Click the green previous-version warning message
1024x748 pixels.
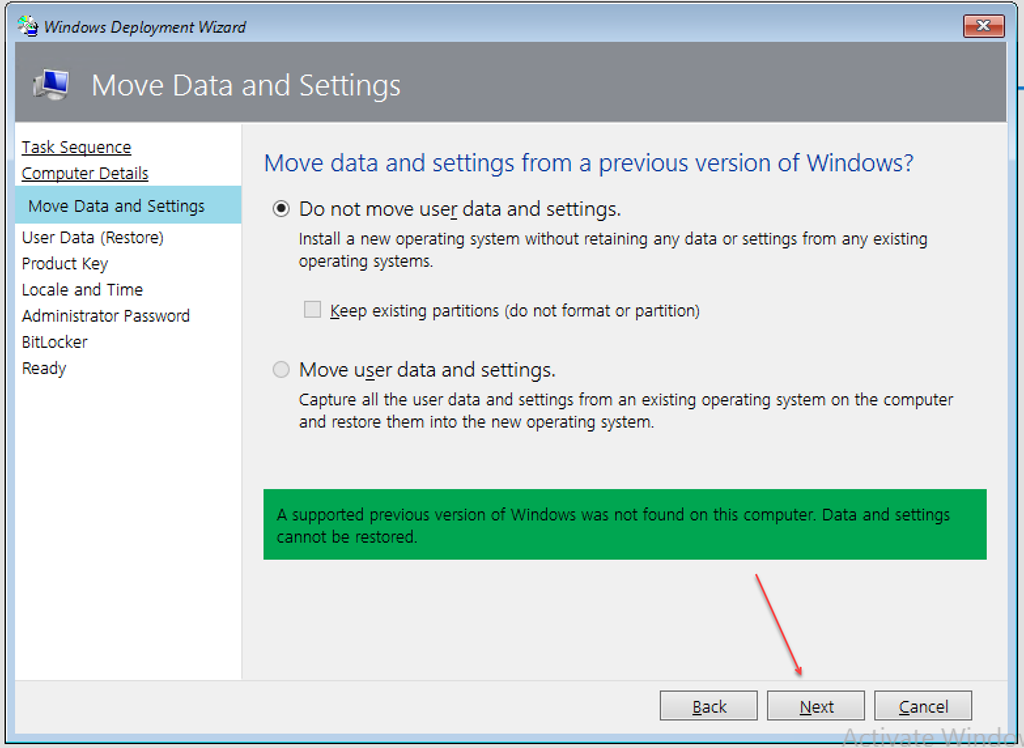624,524
